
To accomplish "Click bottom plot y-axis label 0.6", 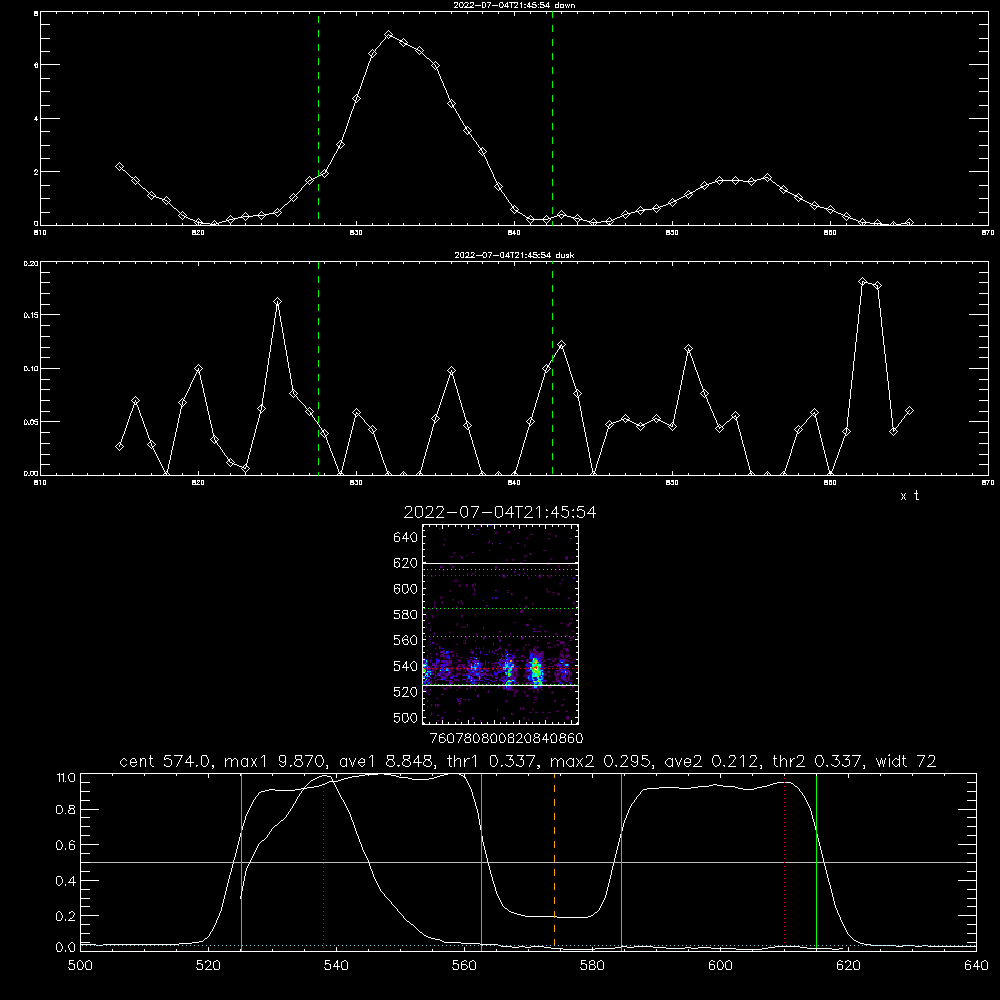I will 66,845.
